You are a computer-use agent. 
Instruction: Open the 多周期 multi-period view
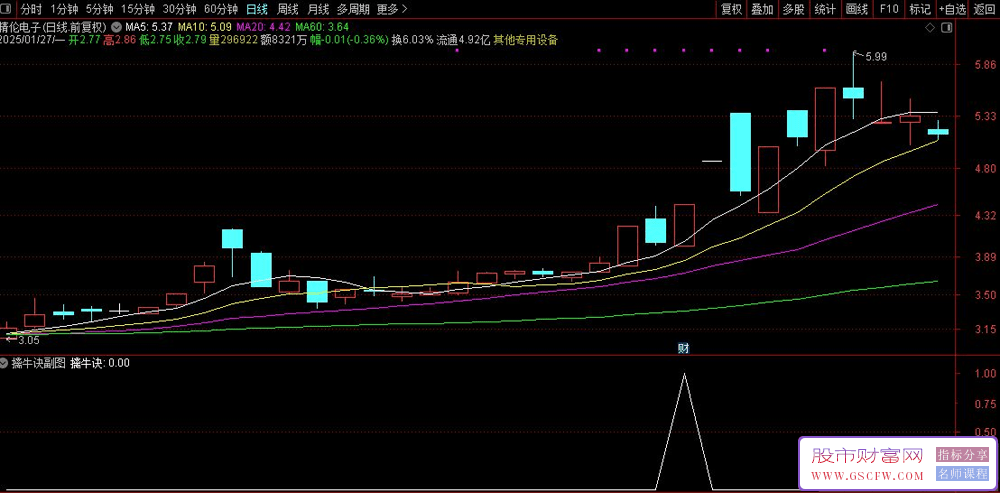pos(352,9)
